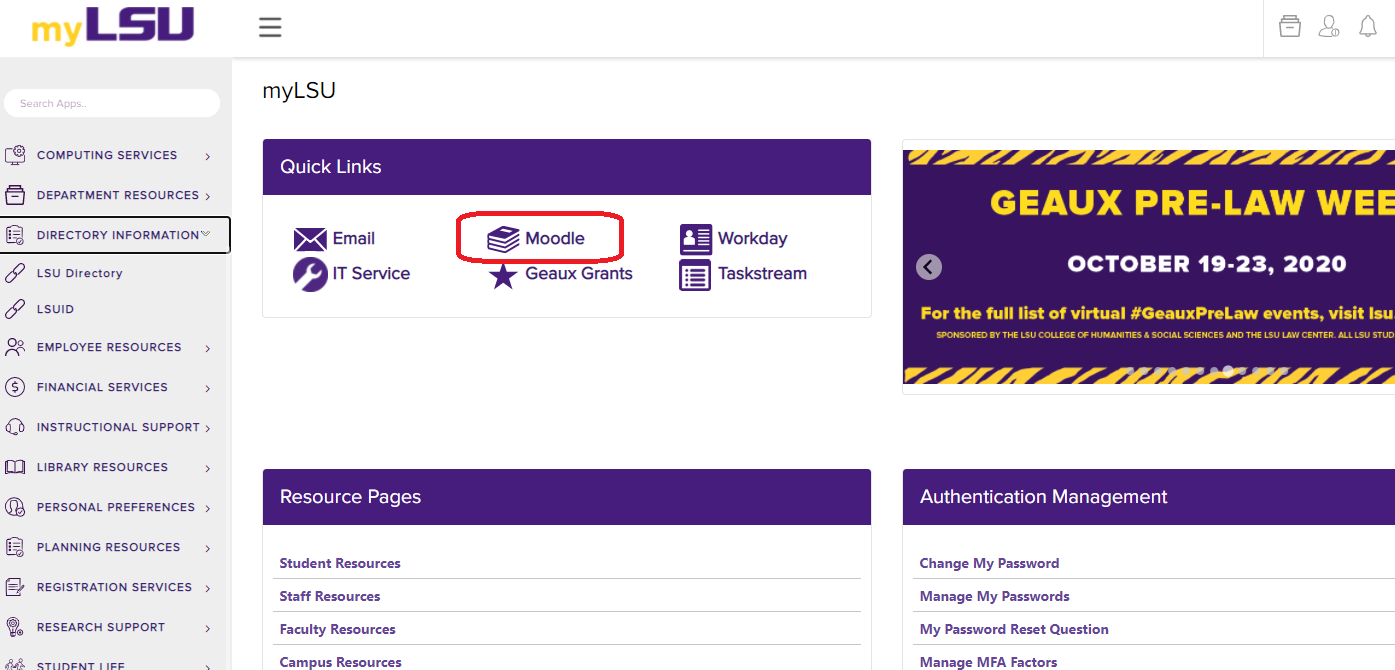Click the myLSU logo

[x=112, y=26]
